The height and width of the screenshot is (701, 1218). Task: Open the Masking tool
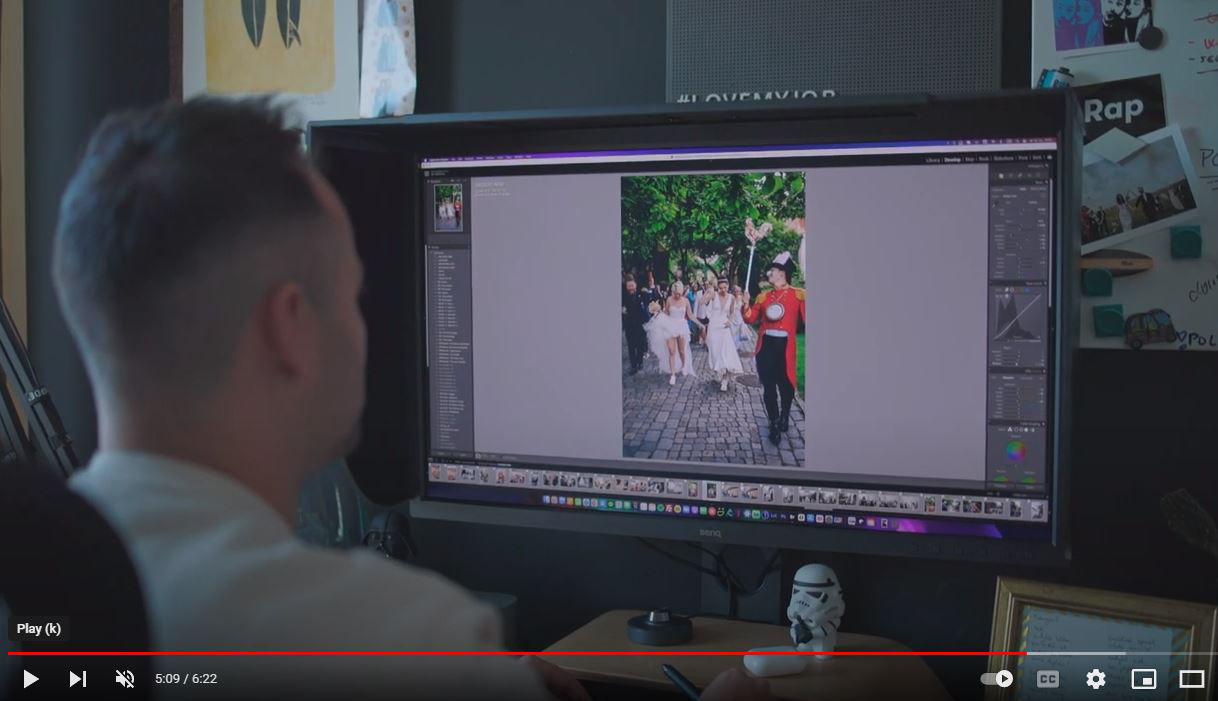1030,176
